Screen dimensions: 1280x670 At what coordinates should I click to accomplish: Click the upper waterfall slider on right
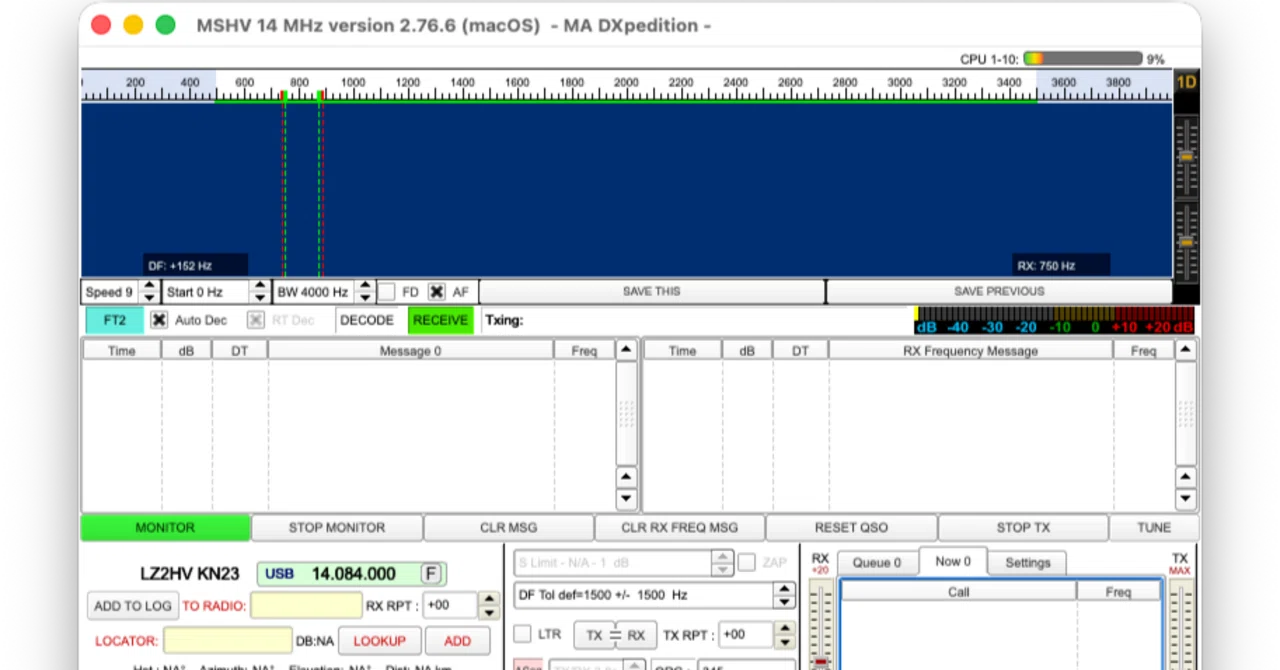pos(1186,157)
